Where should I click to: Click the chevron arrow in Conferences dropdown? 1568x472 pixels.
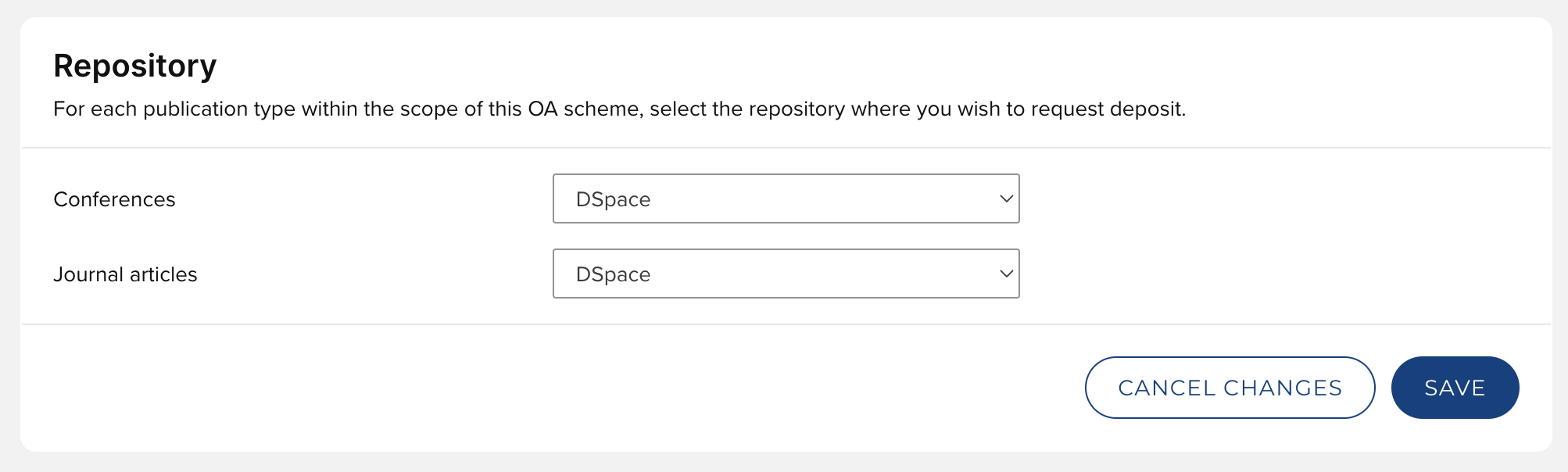click(x=1006, y=198)
